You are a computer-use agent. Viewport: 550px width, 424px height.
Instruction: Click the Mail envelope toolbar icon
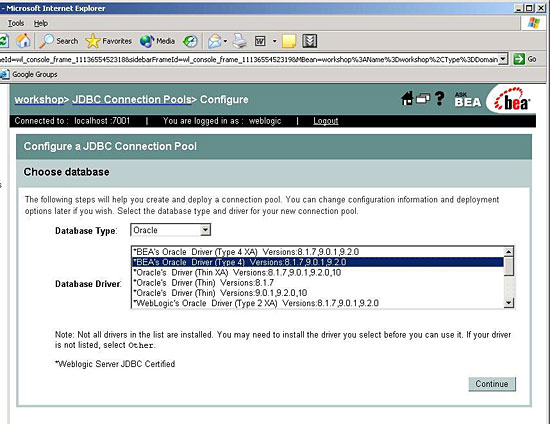coord(214,41)
